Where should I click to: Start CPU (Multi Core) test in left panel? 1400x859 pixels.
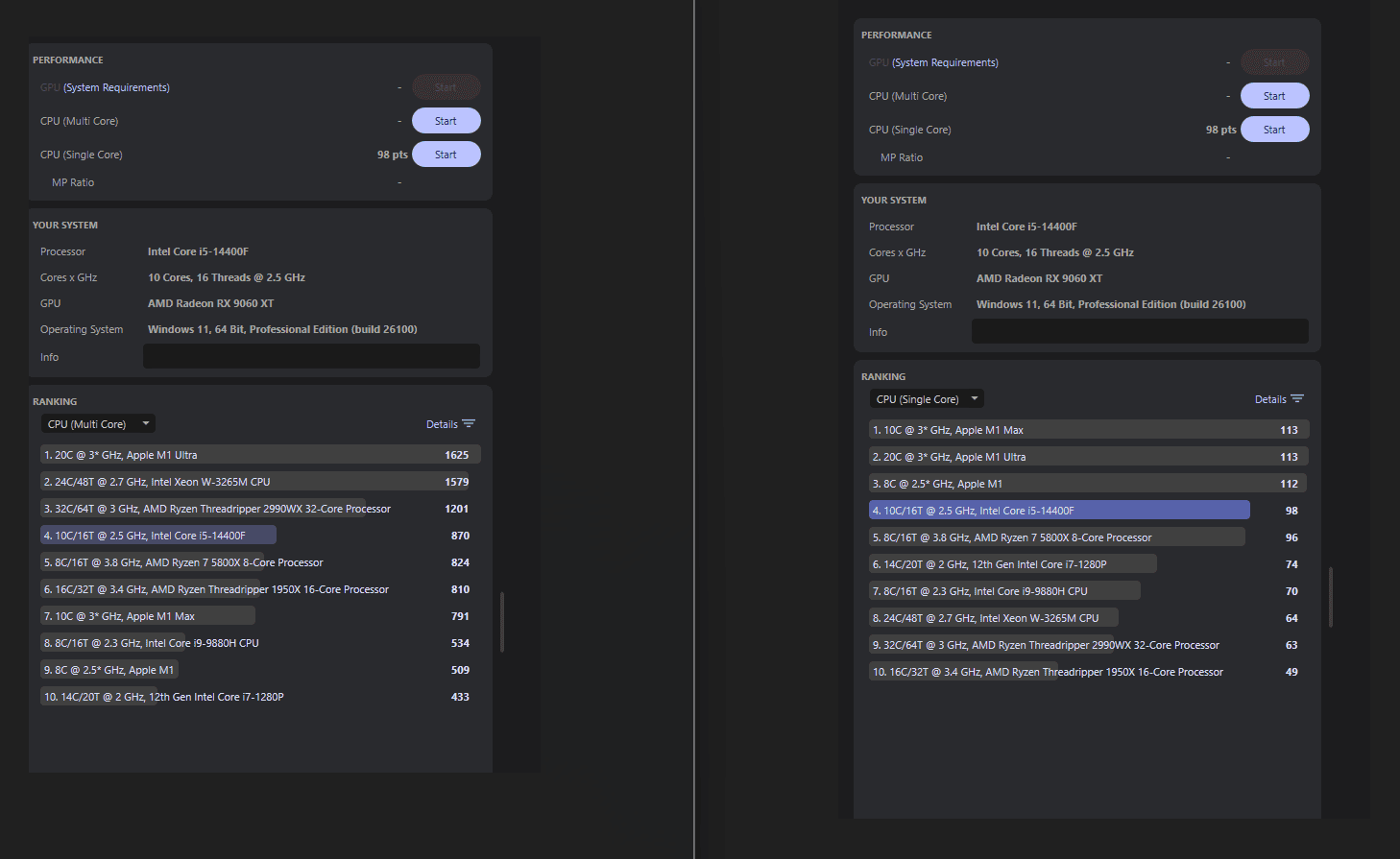(x=446, y=121)
